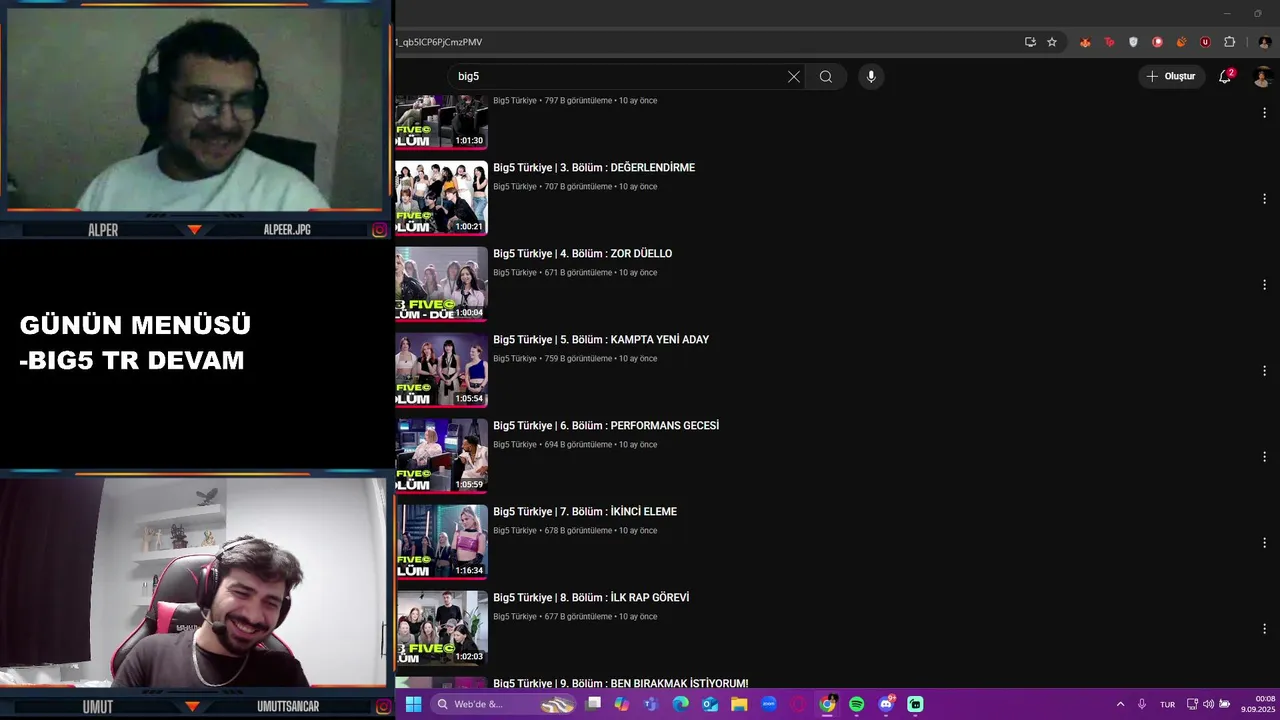Open YouTube notifications bell
Image resolution: width=1280 pixels, height=720 pixels.
coord(1225,76)
